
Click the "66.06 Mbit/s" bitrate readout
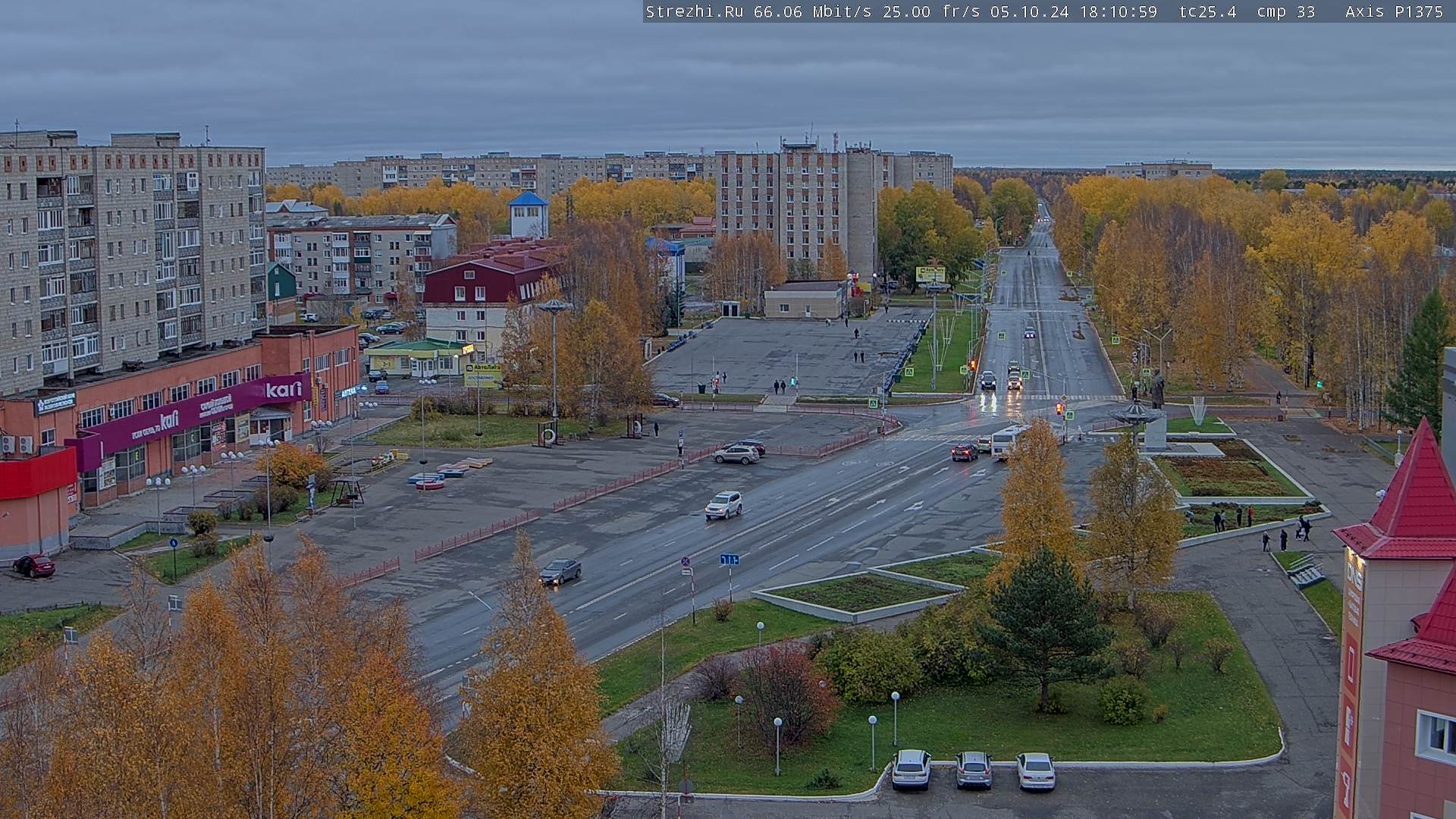click(x=812, y=11)
